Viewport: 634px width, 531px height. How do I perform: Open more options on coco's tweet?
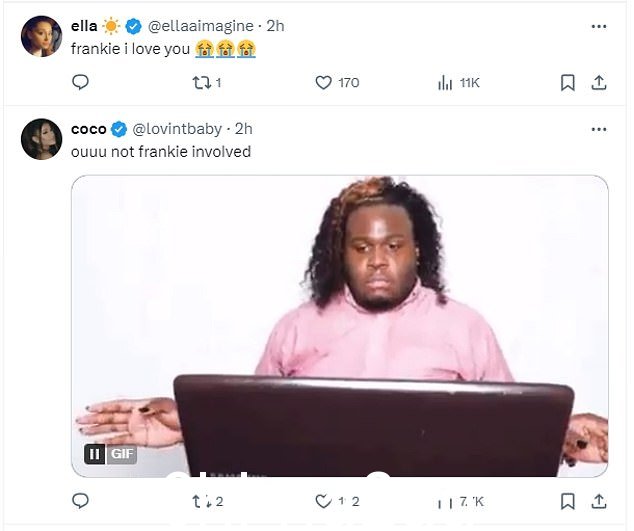[x=599, y=129]
